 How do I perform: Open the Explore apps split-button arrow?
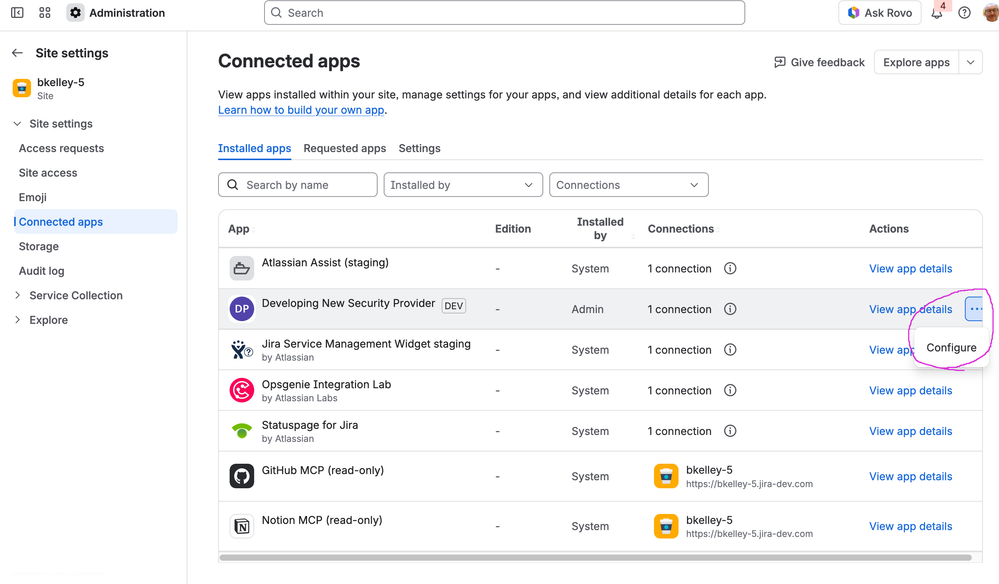970,62
